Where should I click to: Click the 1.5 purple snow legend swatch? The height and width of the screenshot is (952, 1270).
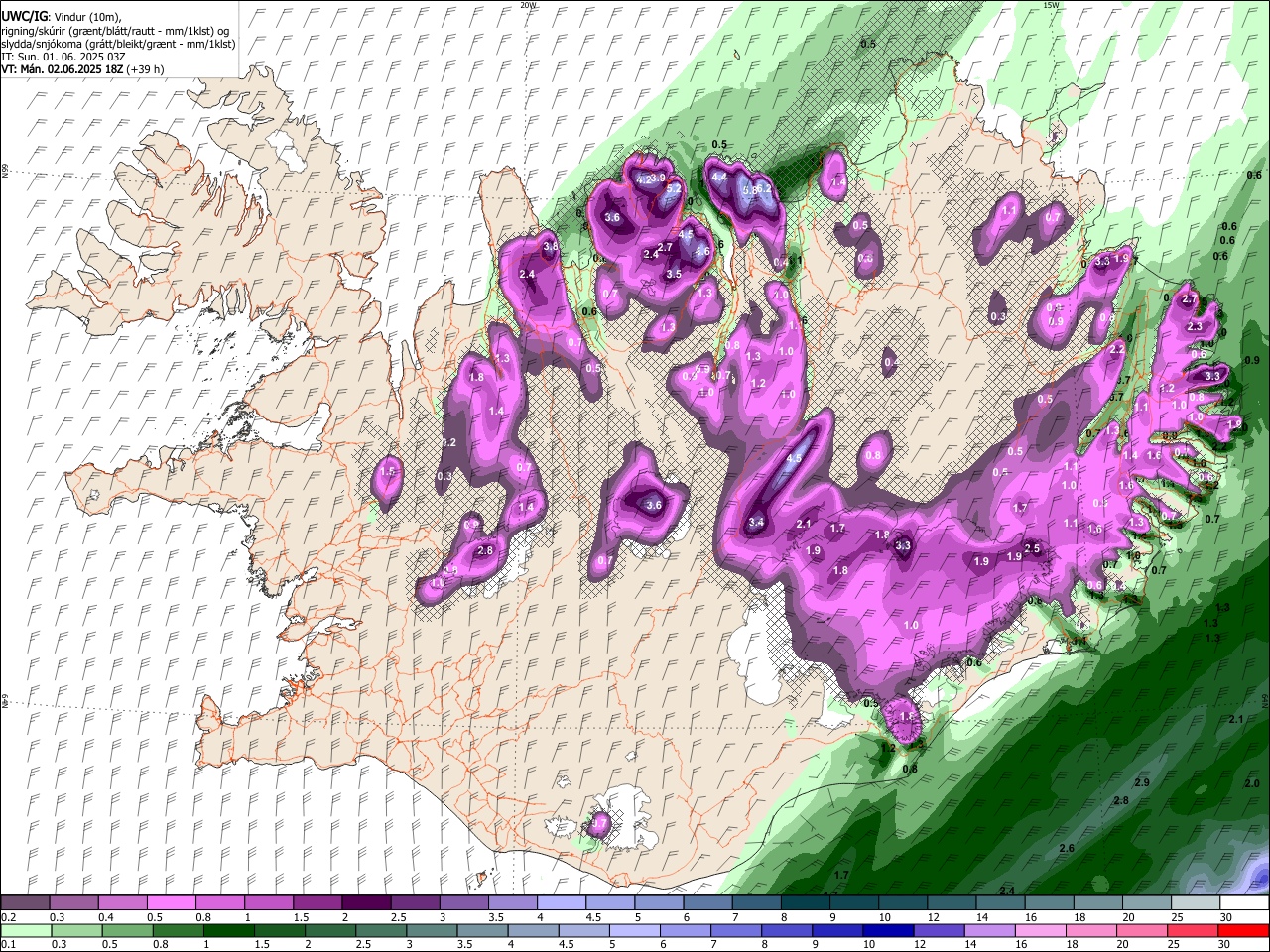pyautogui.click(x=317, y=903)
